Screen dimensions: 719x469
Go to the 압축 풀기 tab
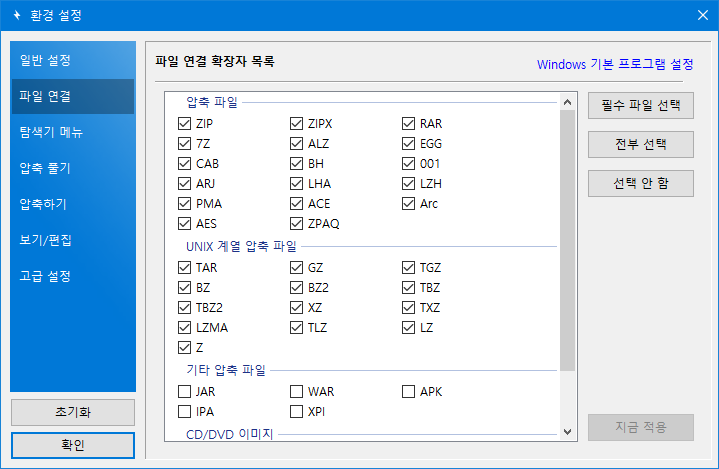[73, 168]
